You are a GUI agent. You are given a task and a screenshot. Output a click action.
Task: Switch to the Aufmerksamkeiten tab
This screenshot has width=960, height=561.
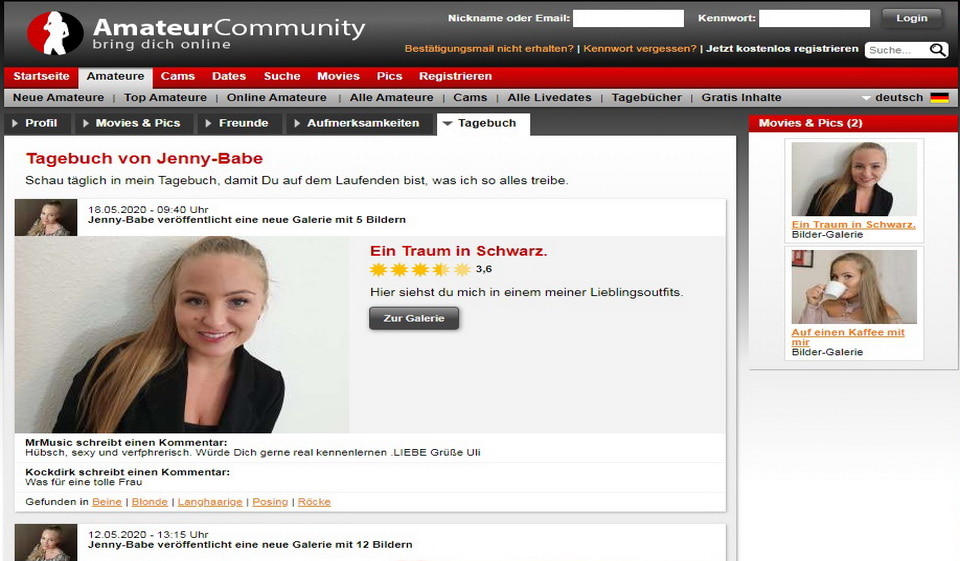click(358, 123)
